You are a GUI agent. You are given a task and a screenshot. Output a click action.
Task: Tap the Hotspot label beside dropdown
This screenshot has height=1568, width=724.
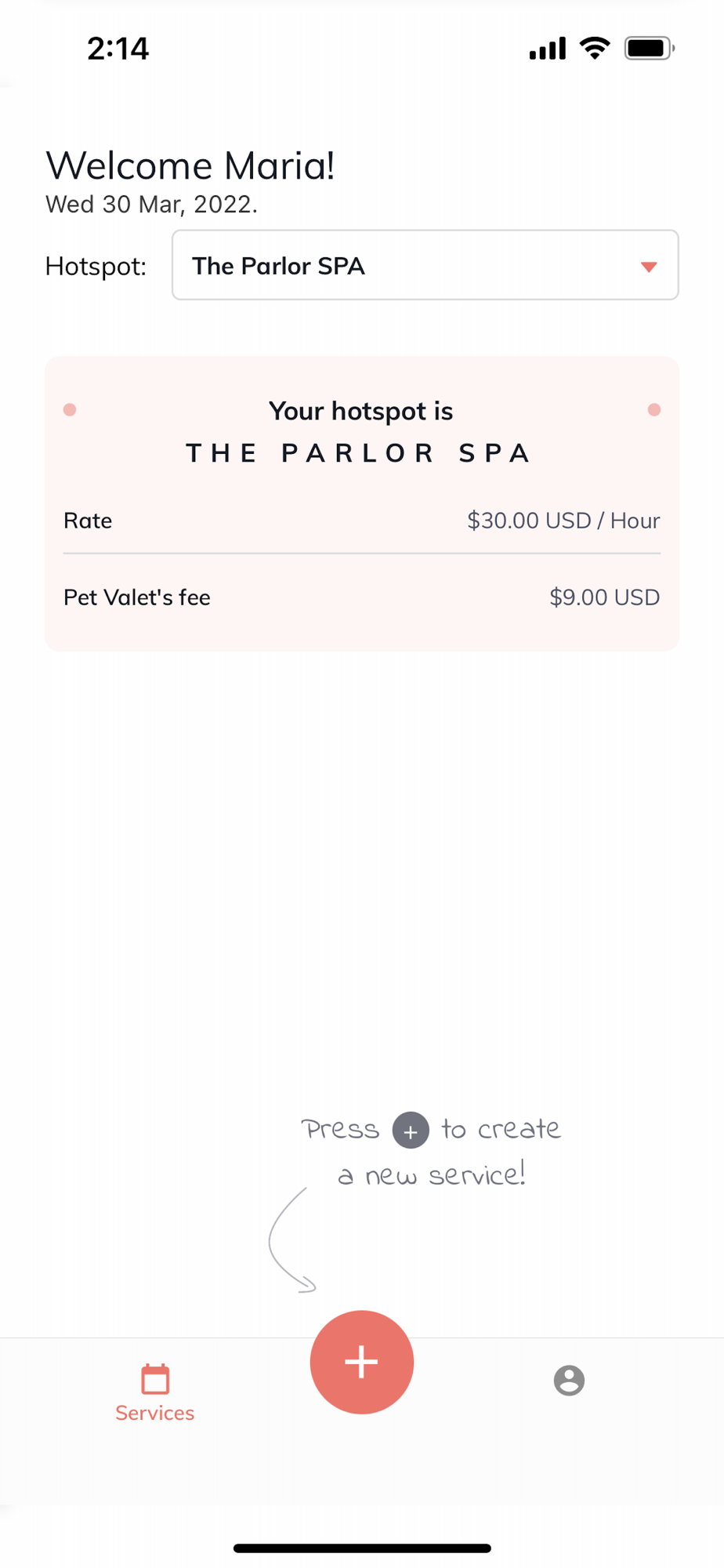click(x=96, y=267)
